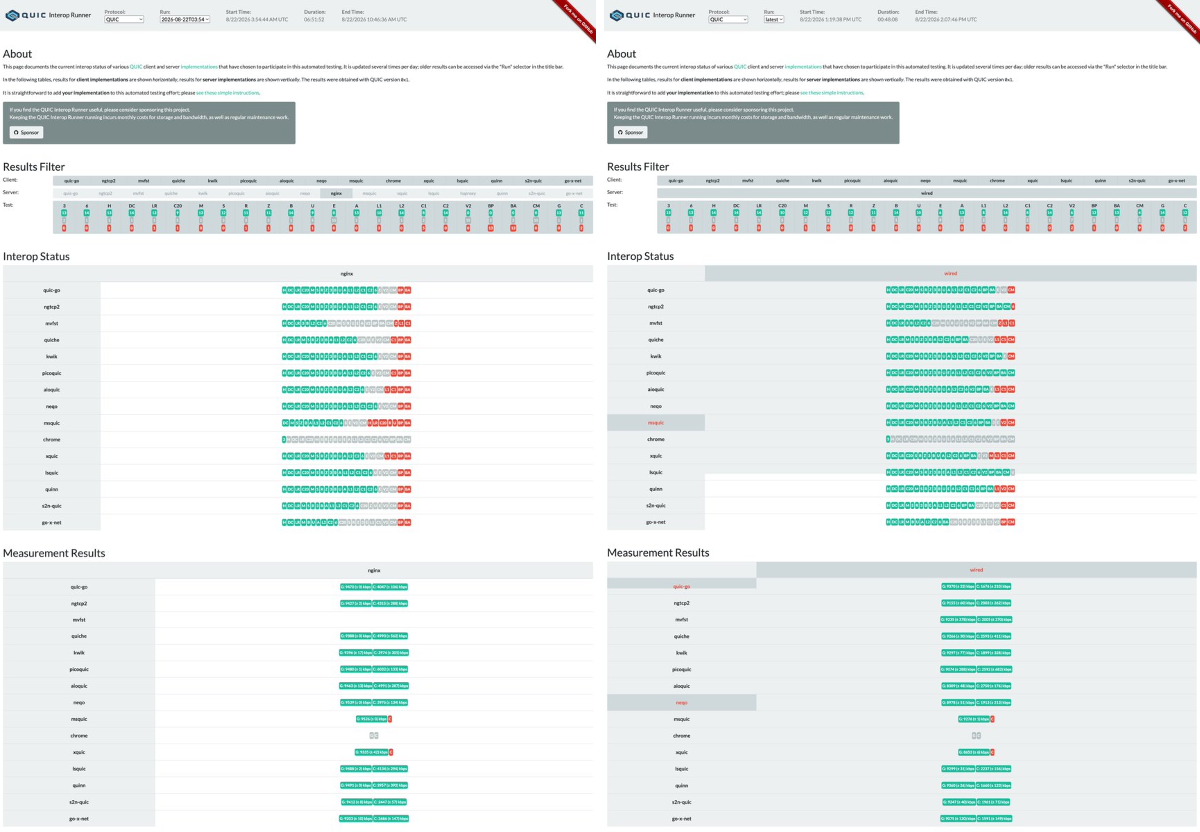Viewport: 1200px width, 832px height.
Task: Click the Sponsor button on the wired page
Action: [x=630, y=132]
